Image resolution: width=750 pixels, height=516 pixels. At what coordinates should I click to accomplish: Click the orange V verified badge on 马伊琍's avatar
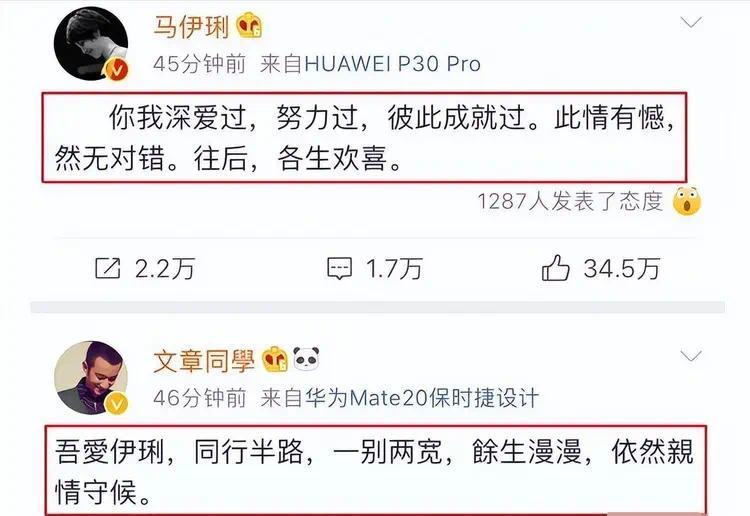pos(117,70)
